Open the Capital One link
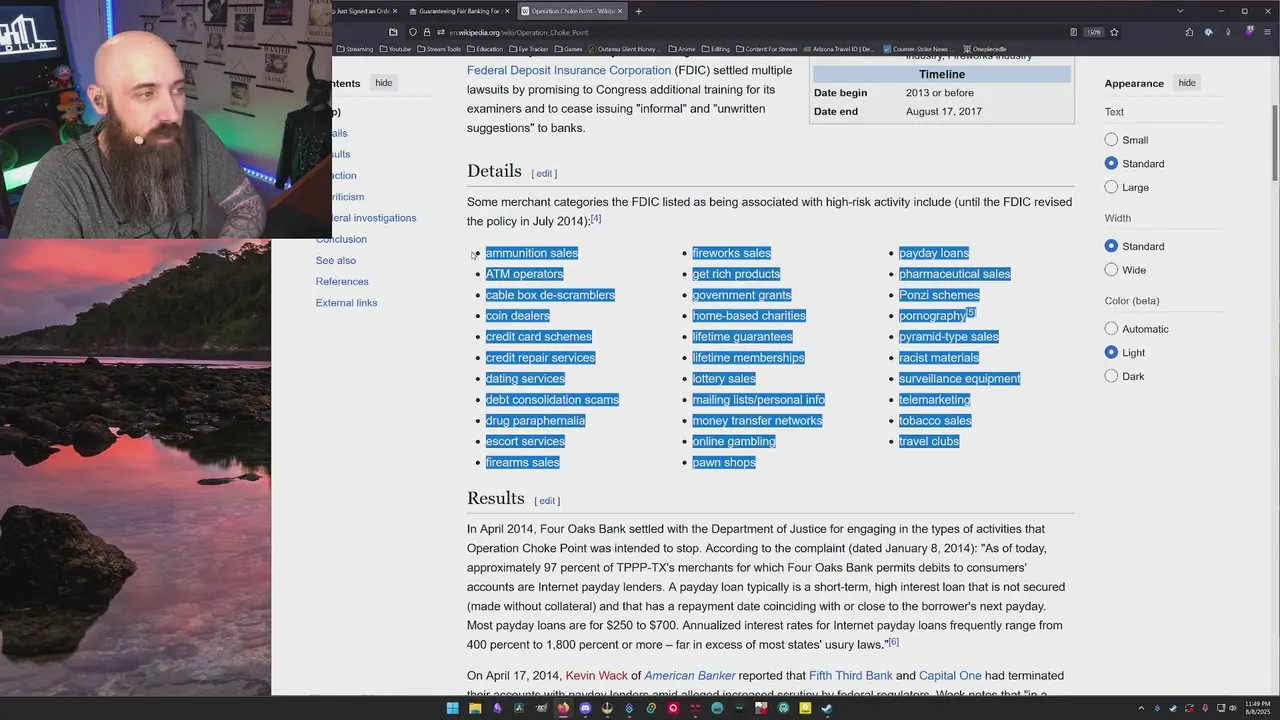 [x=950, y=676]
